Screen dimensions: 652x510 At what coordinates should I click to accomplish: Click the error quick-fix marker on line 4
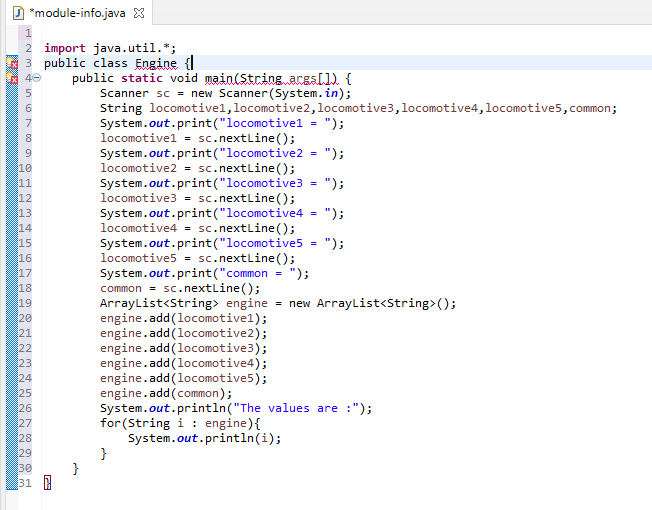(12, 78)
